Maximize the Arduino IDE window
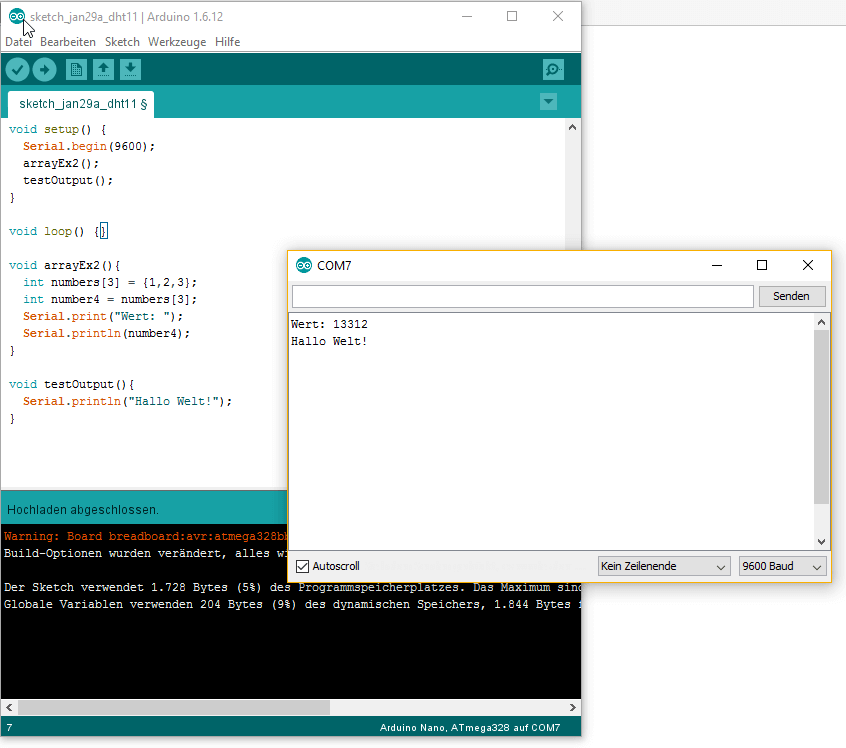The image size is (846, 748). [512, 16]
